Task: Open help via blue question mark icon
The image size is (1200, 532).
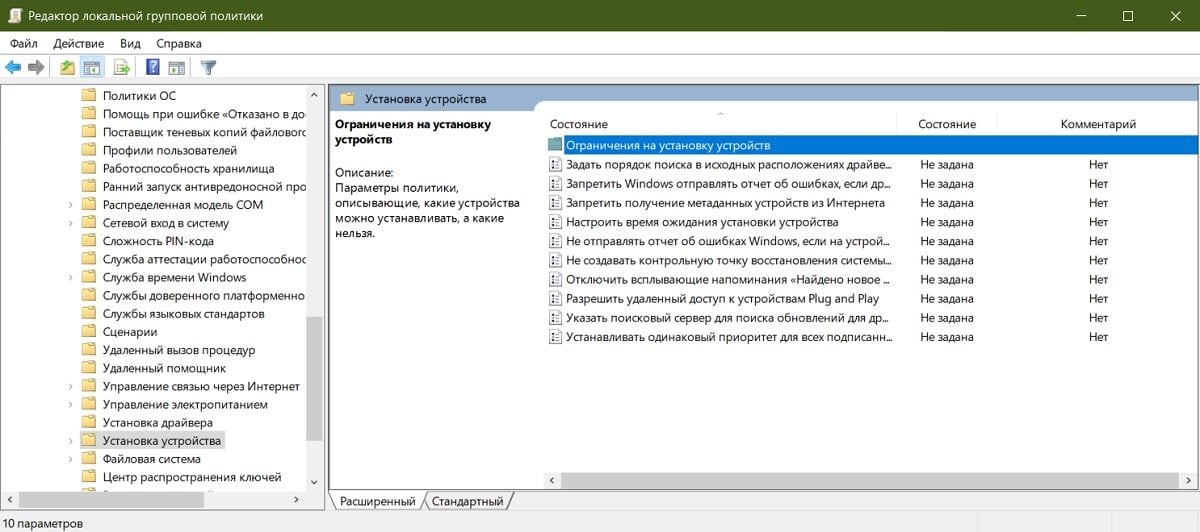Action: pyautogui.click(x=153, y=68)
